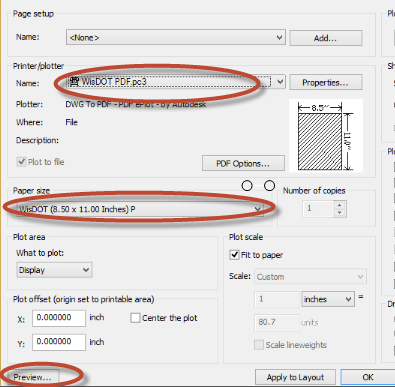Open the Scale Custom dropdown
Image resolution: width=395 pixels, height=387 pixels.
point(310,277)
